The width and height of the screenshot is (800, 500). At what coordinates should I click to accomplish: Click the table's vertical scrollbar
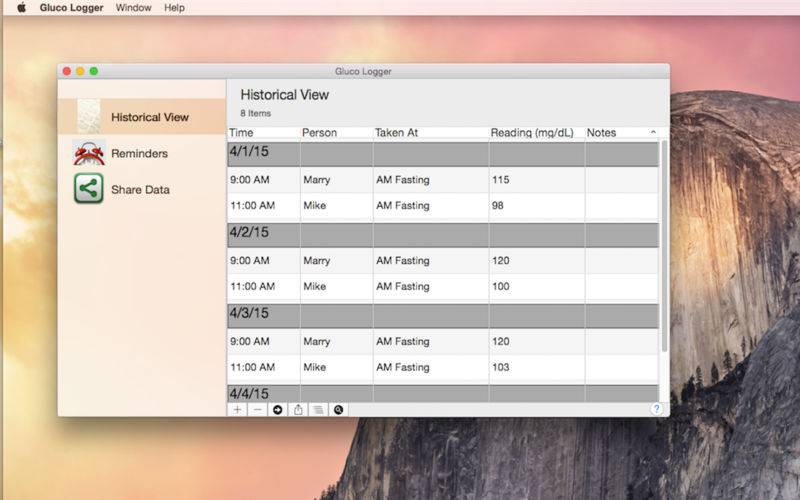click(x=664, y=246)
